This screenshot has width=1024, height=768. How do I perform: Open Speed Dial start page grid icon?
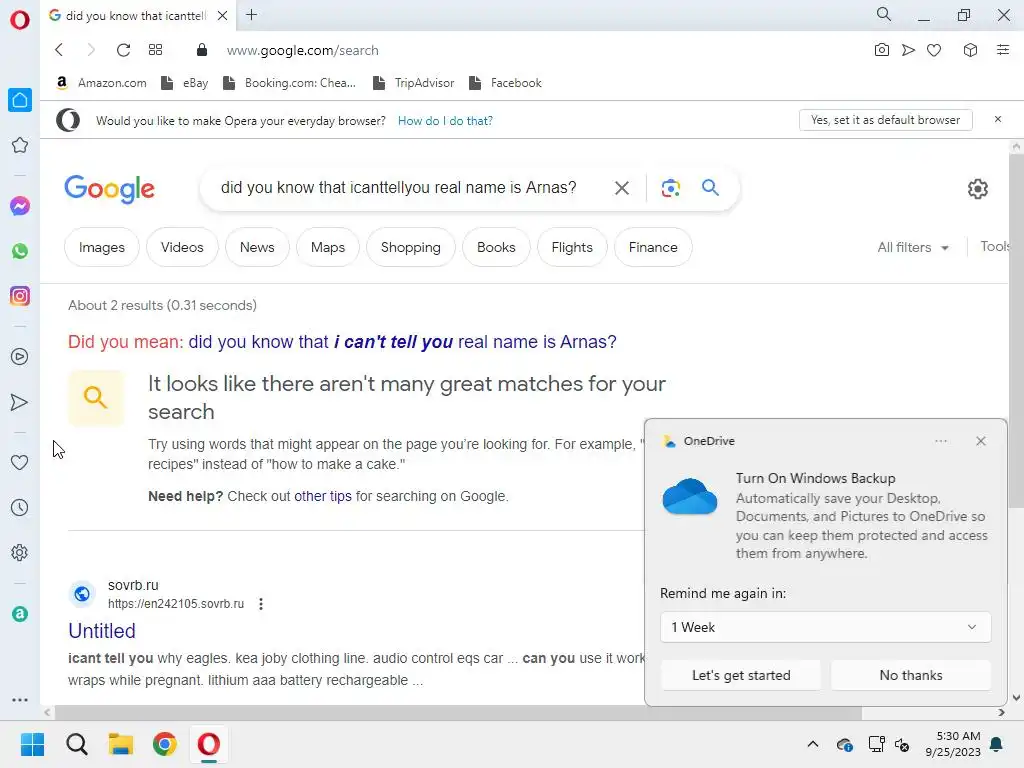155,50
